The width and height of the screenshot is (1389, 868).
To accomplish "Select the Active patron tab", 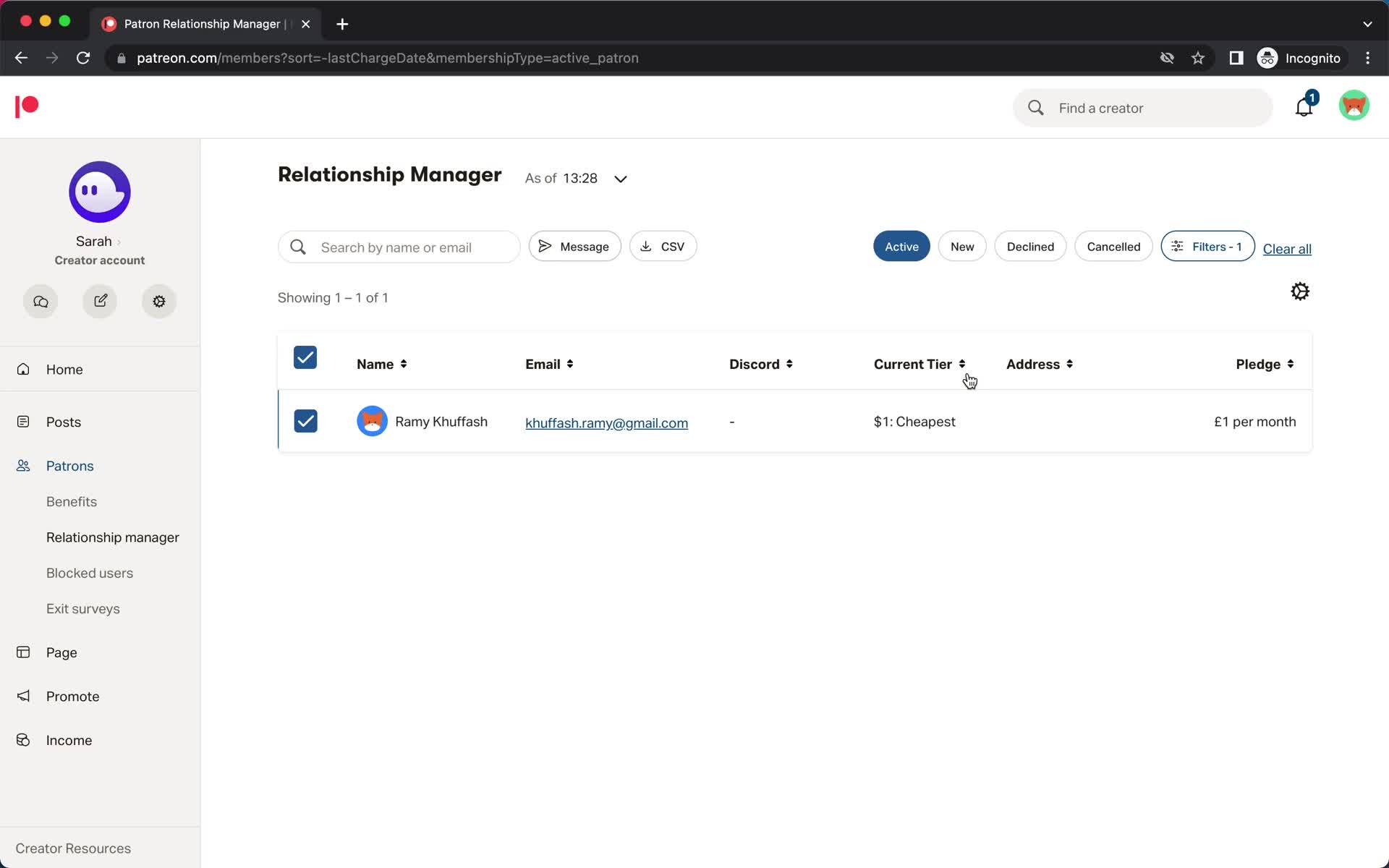I will point(901,246).
